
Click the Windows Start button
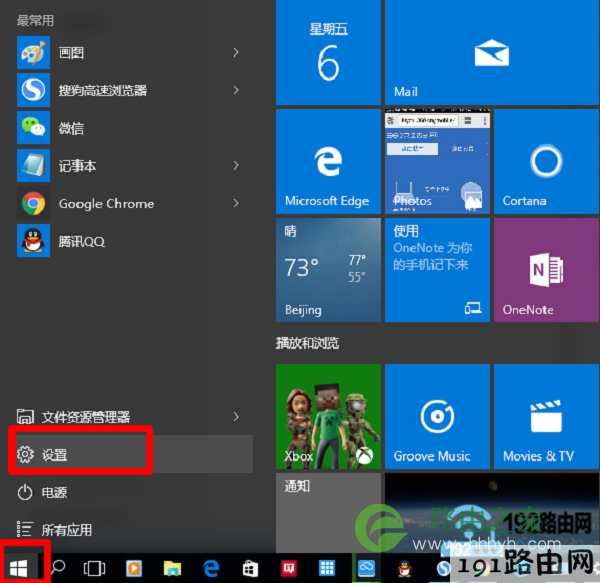[x=19, y=568]
